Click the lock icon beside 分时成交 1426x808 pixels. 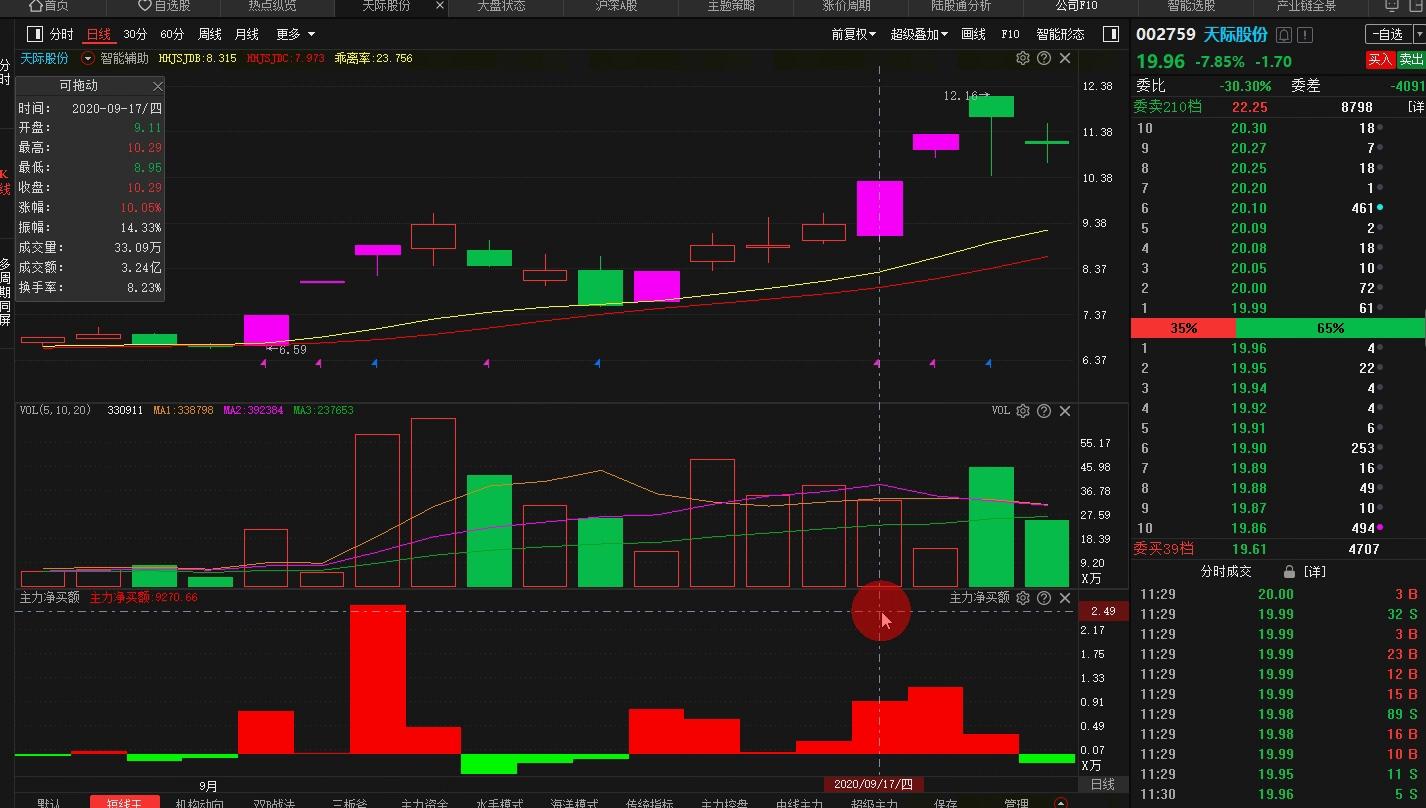point(1289,571)
